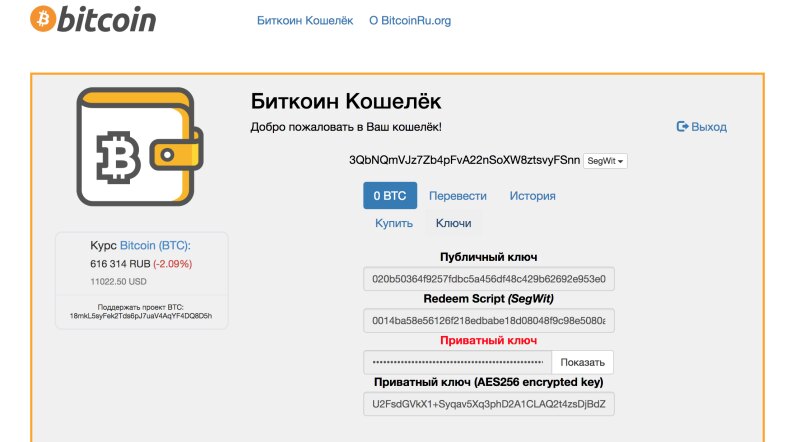This screenshot has width=800, height=442.
Task: Select the Ключи tab
Action: (454, 223)
